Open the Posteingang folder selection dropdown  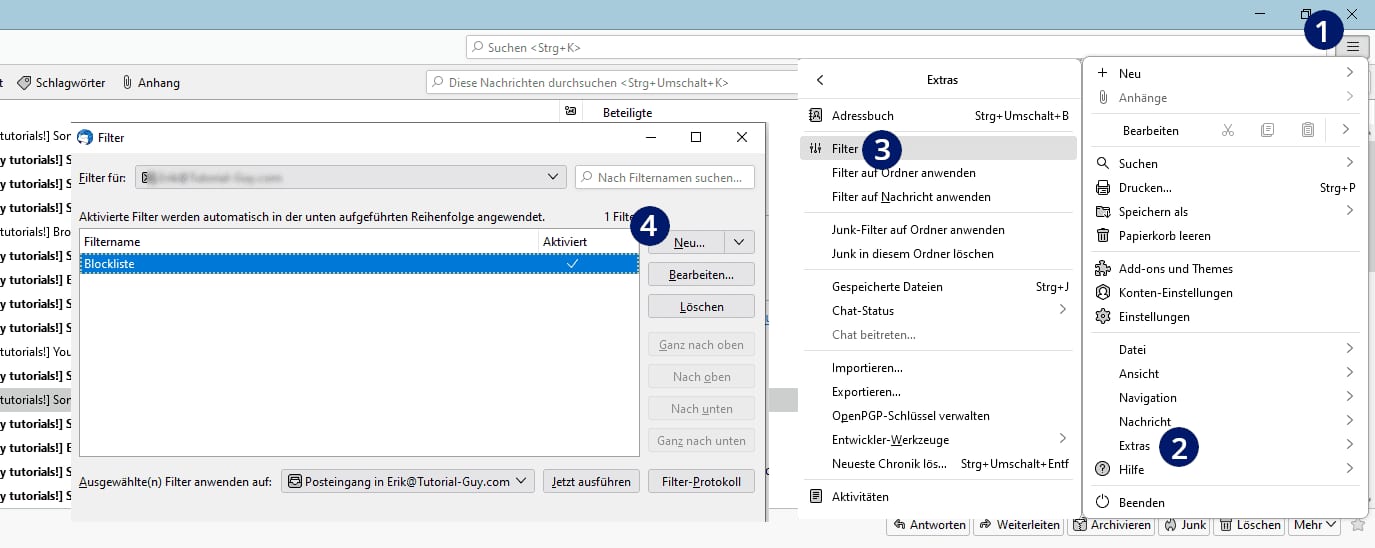(408, 481)
